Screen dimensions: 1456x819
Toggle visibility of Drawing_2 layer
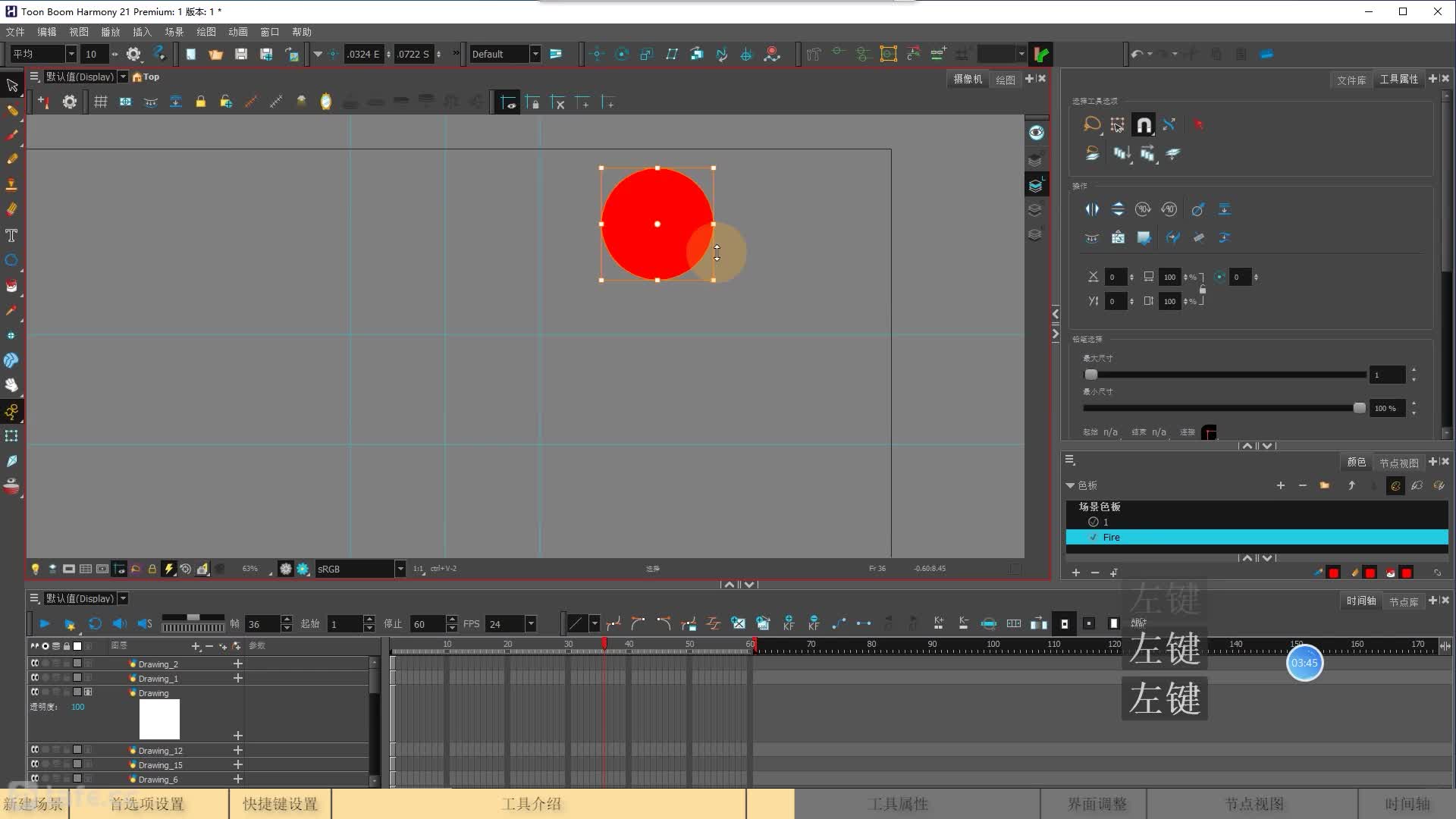(35, 664)
